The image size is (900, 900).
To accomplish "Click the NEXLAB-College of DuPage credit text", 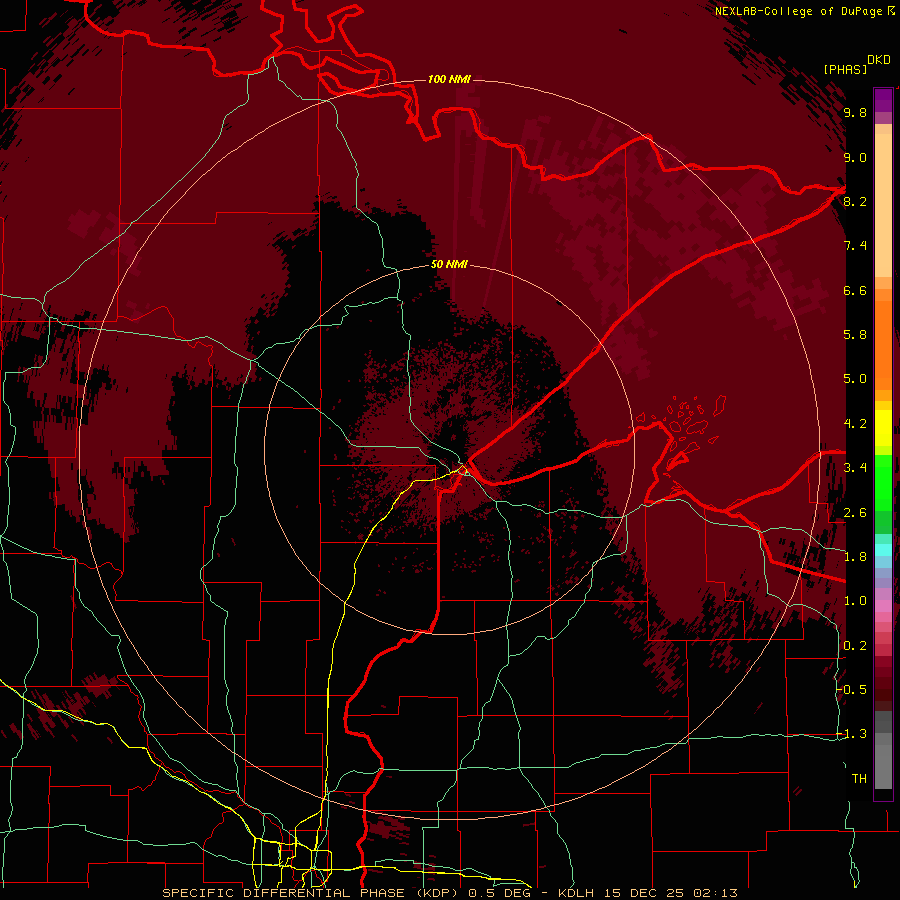I will tap(799, 11).
